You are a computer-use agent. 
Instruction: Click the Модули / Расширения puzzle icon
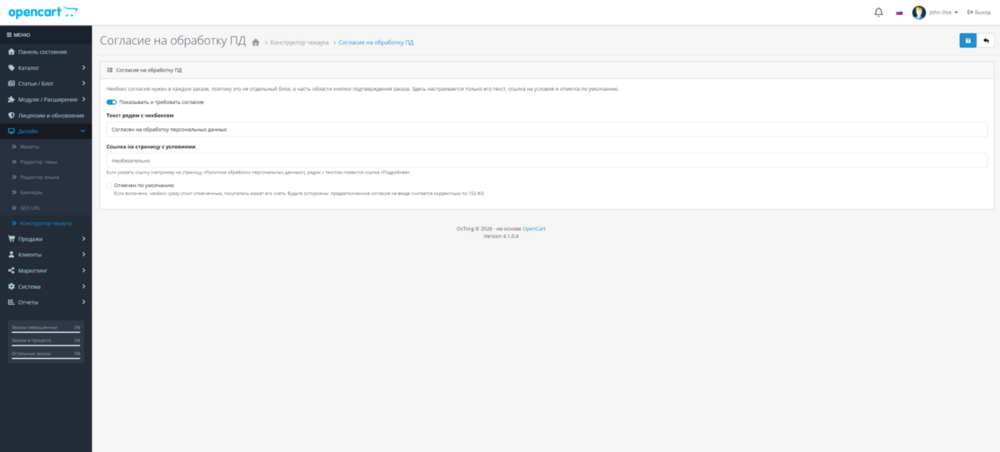click(11, 99)
